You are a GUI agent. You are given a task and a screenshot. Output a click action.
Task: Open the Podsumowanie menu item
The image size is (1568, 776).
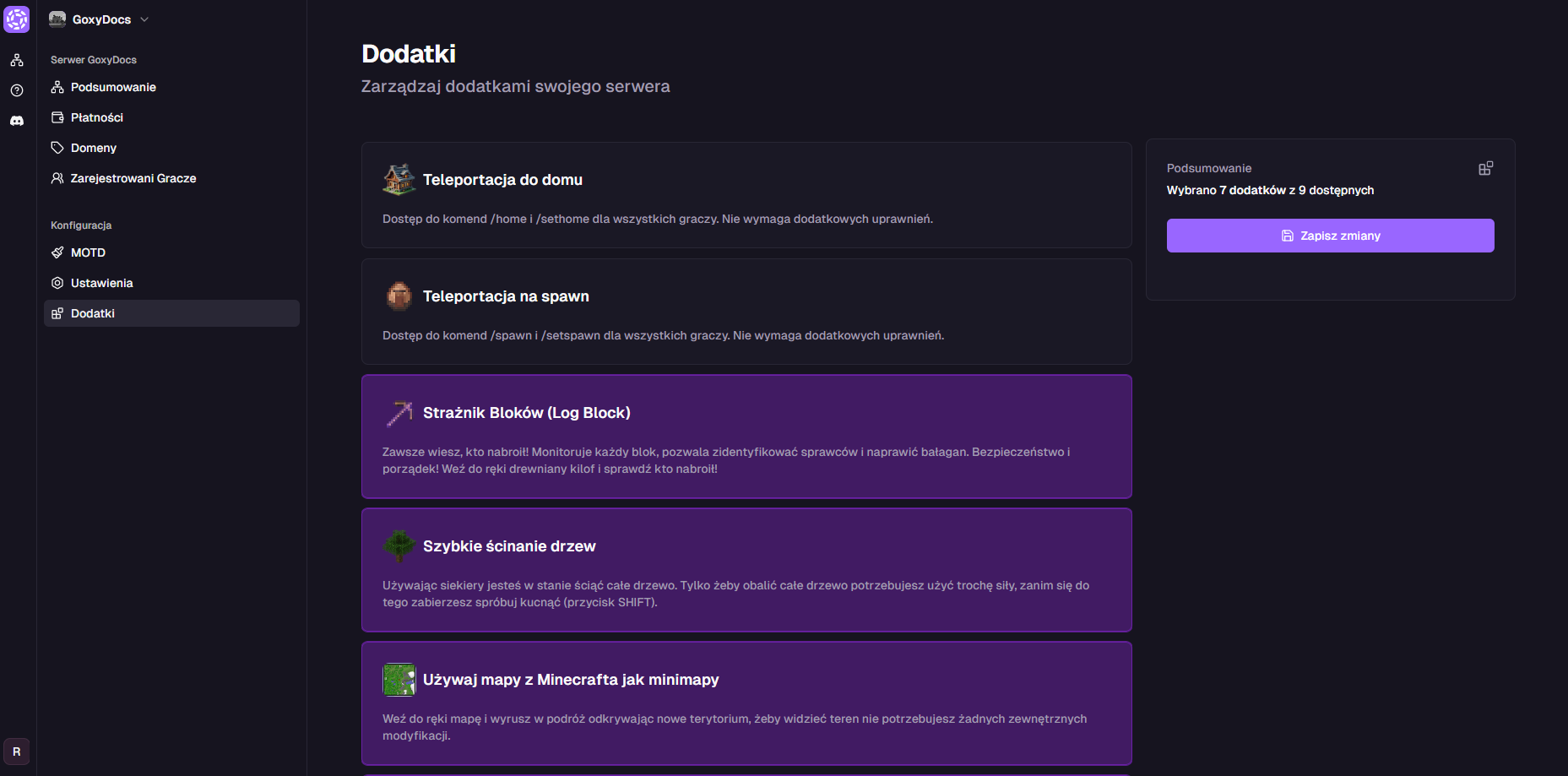tap(113, 87)
